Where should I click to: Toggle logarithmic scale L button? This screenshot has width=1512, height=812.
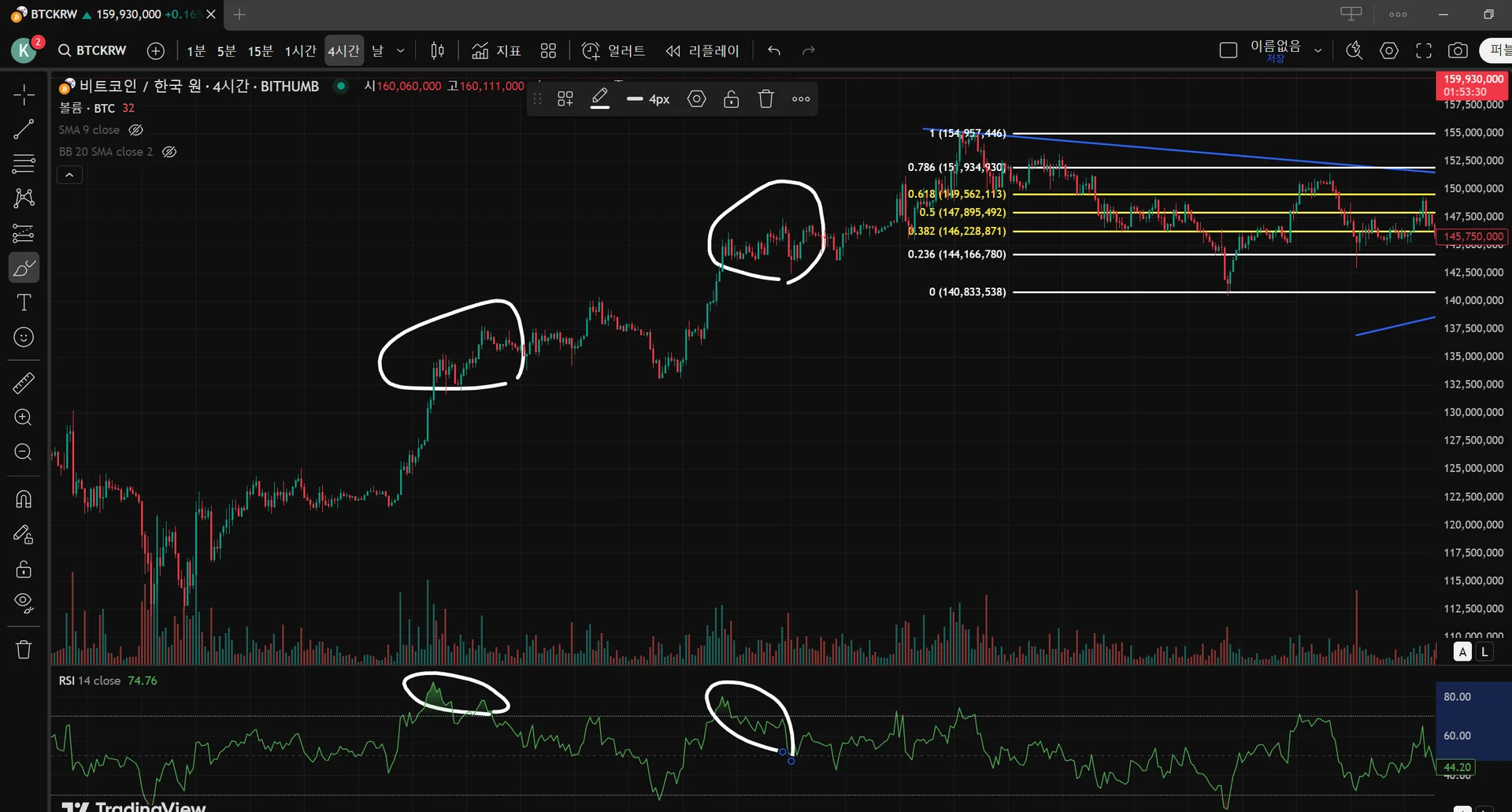tap(1484, 651)
